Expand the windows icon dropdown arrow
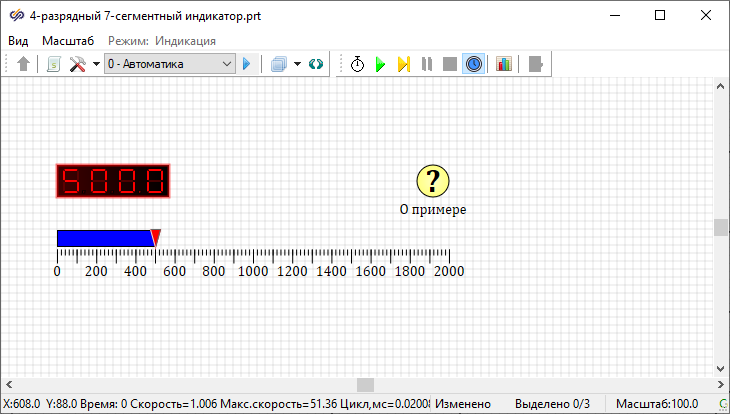Image resolution: width=730 pixels, height=414 pixels. [297, 64]
